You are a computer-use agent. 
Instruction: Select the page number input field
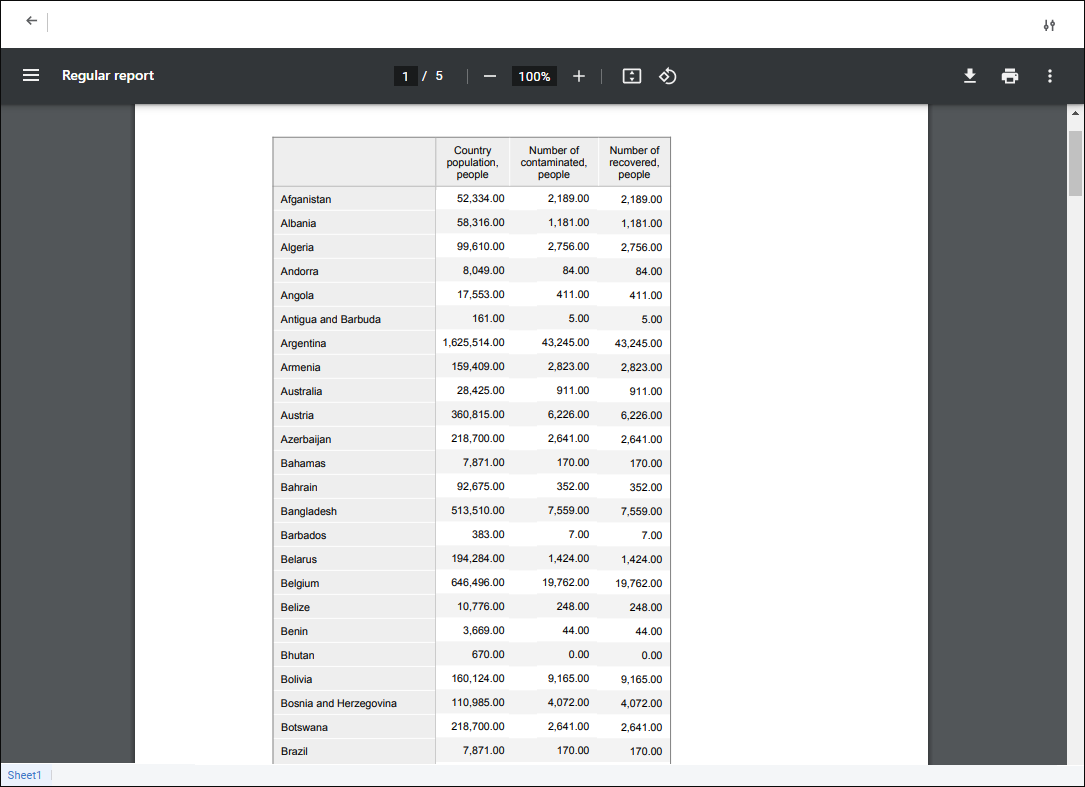405,77
